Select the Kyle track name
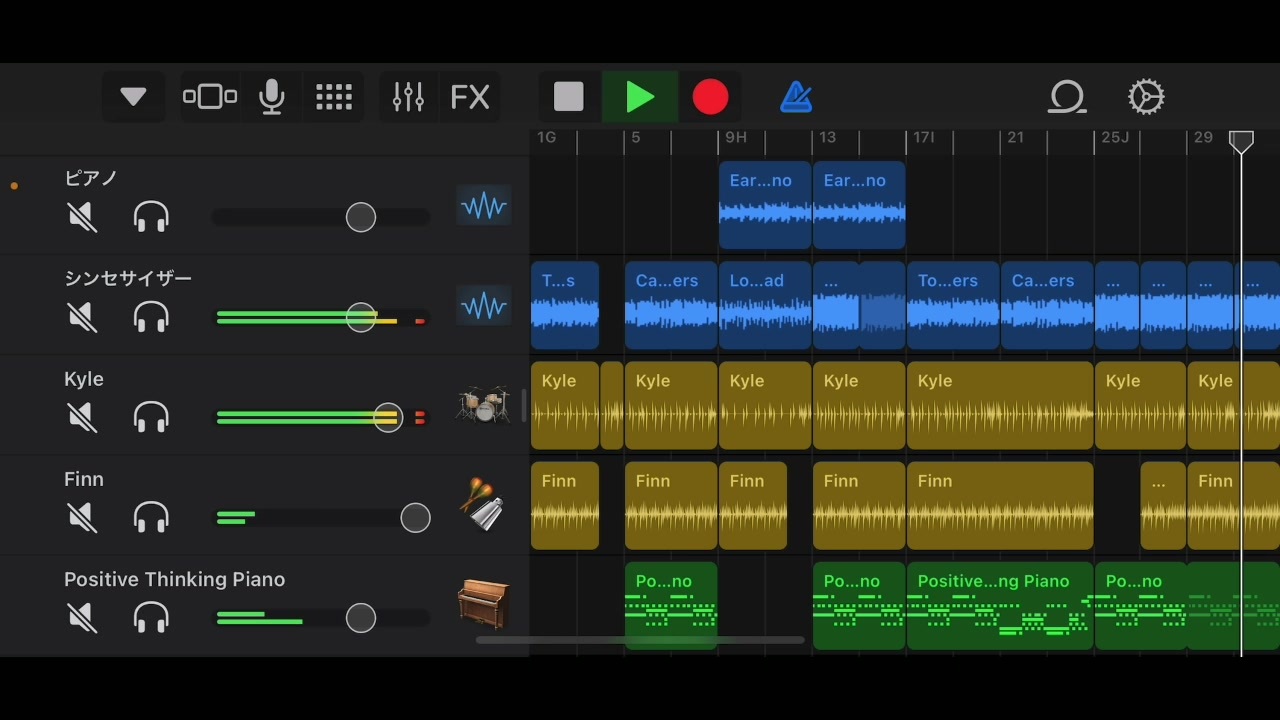Image resolution: width=1280 pixels, height=720 pixels. point(84,379)
